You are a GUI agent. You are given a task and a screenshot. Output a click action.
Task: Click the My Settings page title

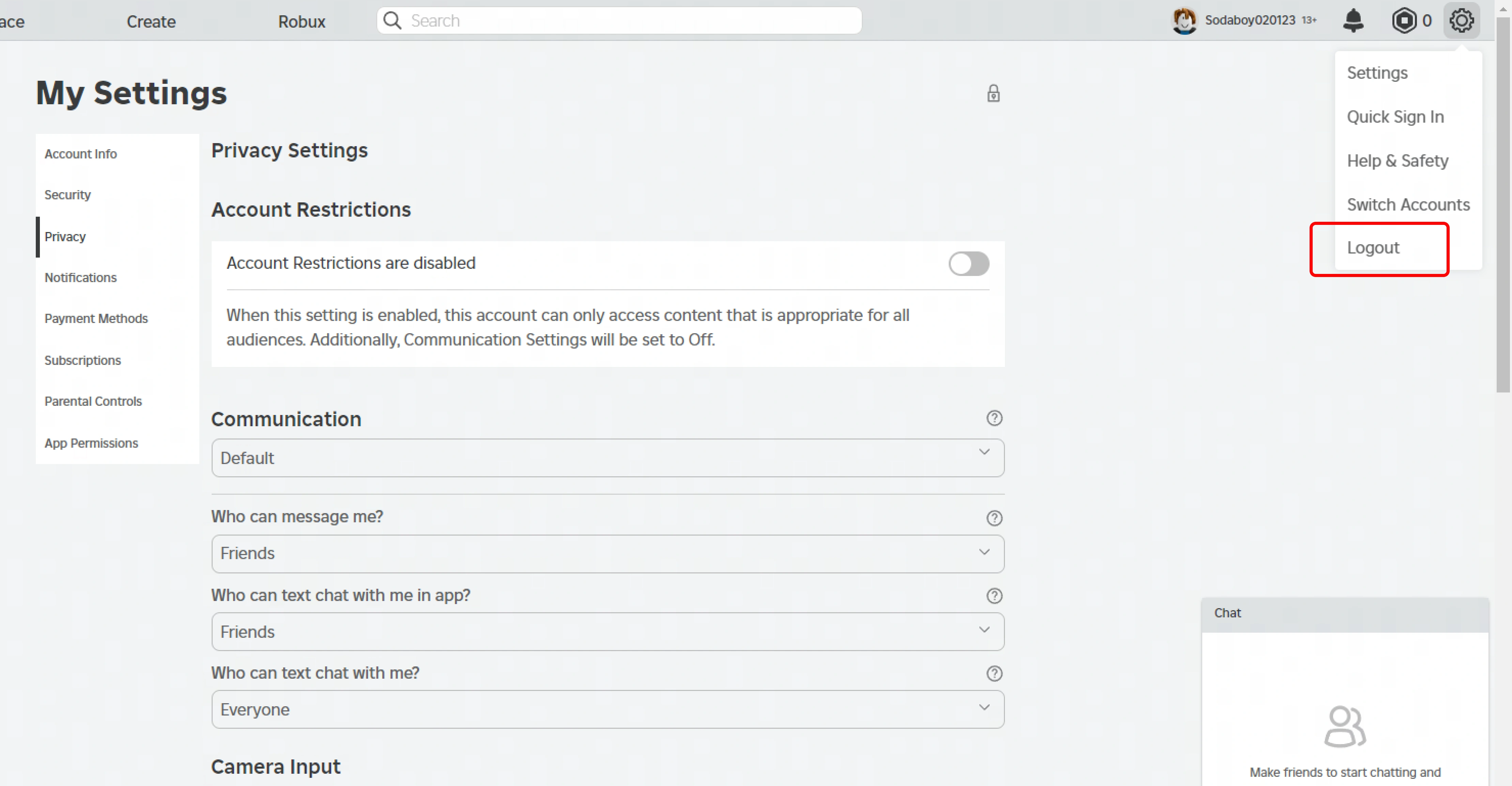point(132,93)
